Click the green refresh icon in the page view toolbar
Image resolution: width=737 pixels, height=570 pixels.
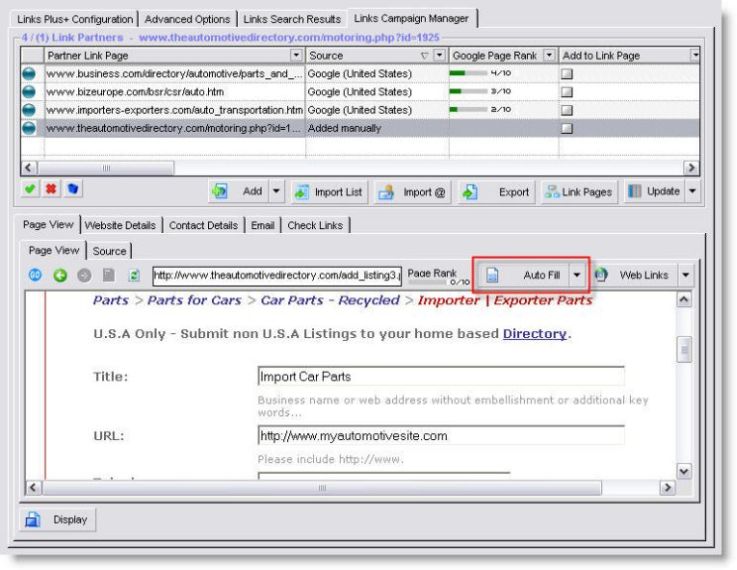pos(134,275)
